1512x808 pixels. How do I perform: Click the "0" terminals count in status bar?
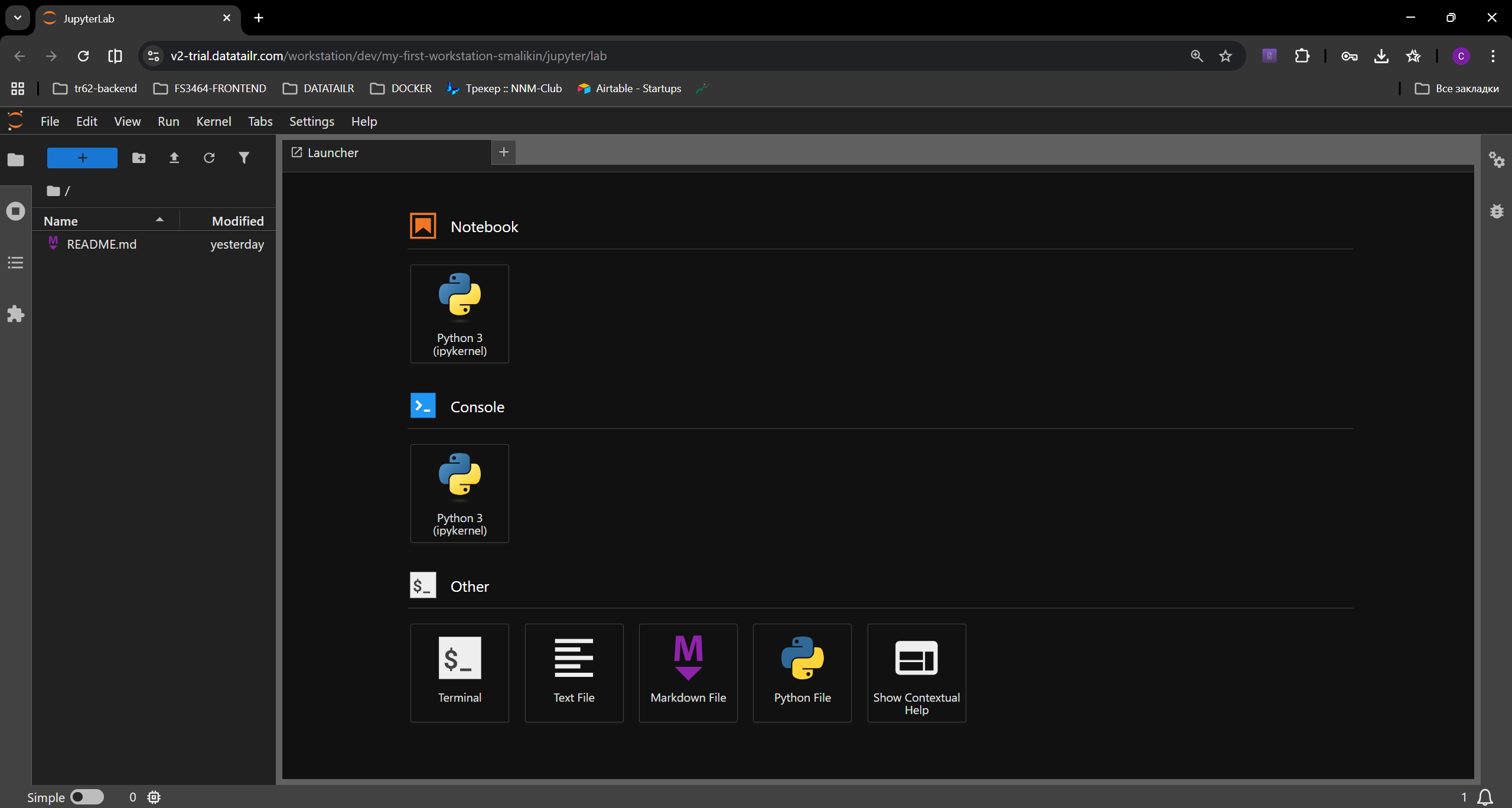(x=133, y=797)
